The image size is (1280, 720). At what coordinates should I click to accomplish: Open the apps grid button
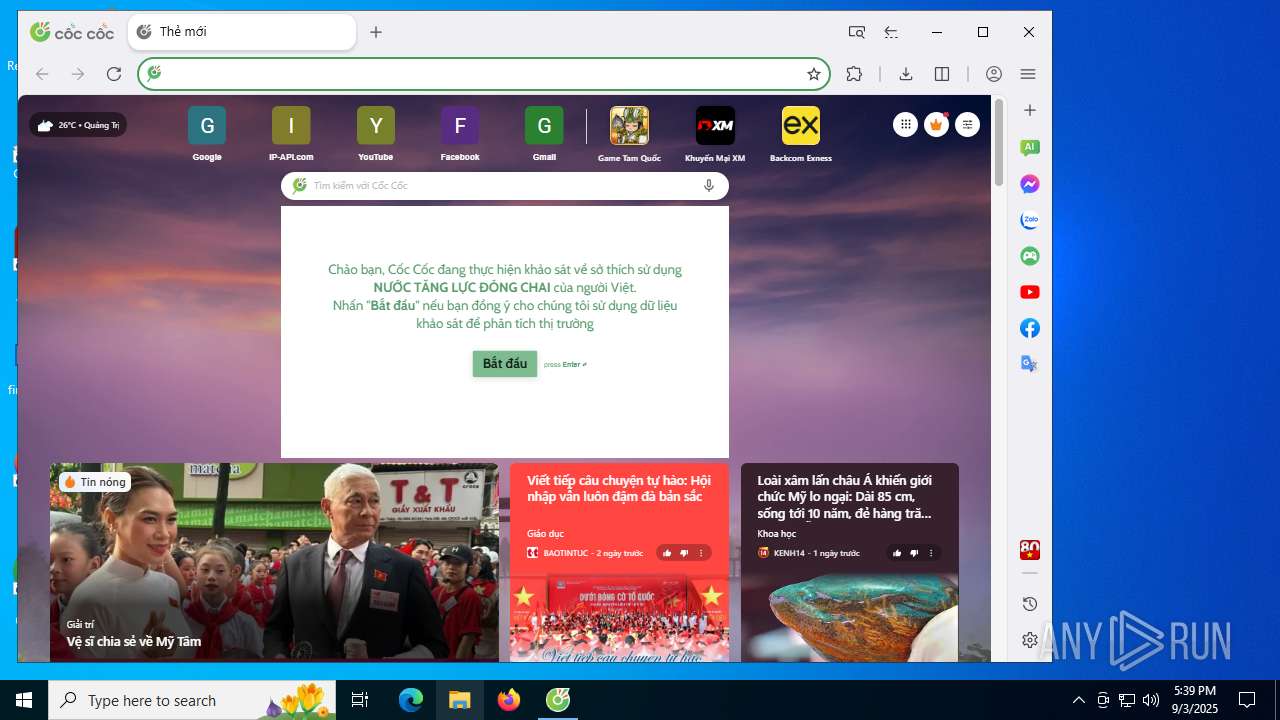tap(905, 125)
